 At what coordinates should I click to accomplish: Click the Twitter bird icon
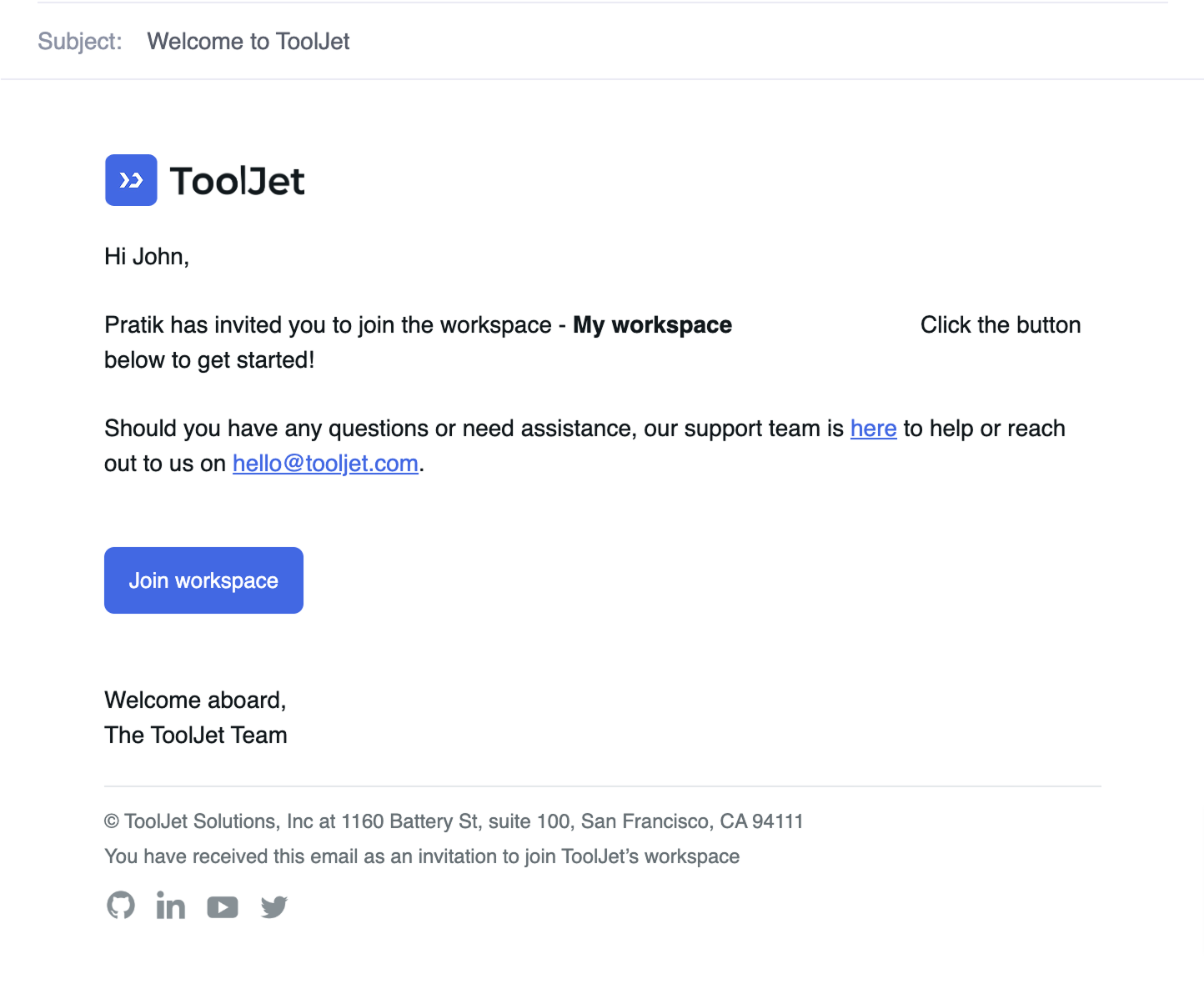tap(274, 906)
